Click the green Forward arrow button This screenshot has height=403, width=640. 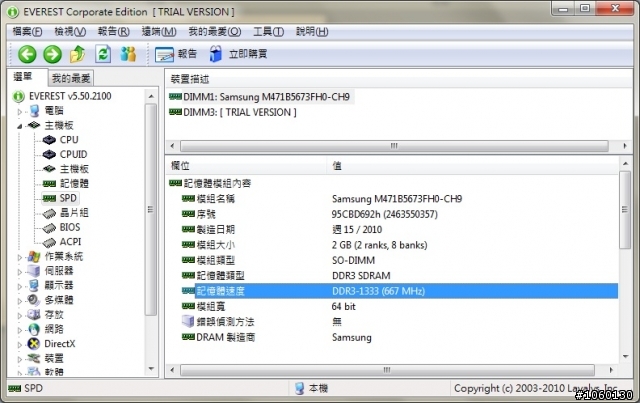[x=52, y=54]
